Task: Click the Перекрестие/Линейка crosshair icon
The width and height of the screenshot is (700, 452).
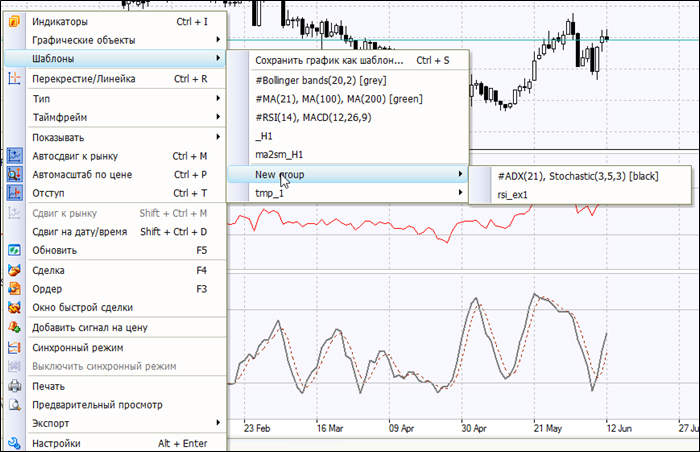Action: (x=14, y=78)
